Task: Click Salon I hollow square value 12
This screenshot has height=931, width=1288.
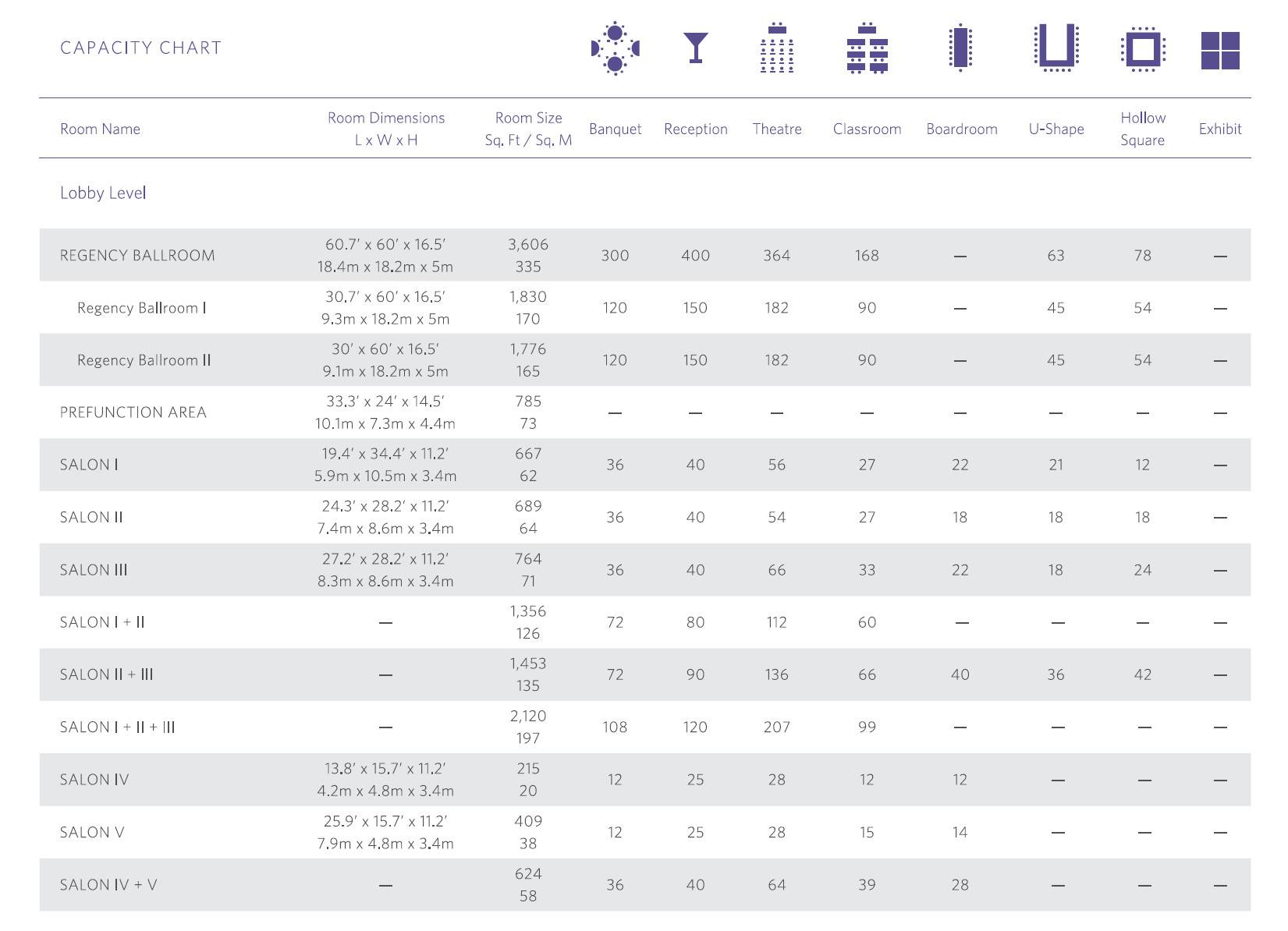Action: (x=1143, y=465)
